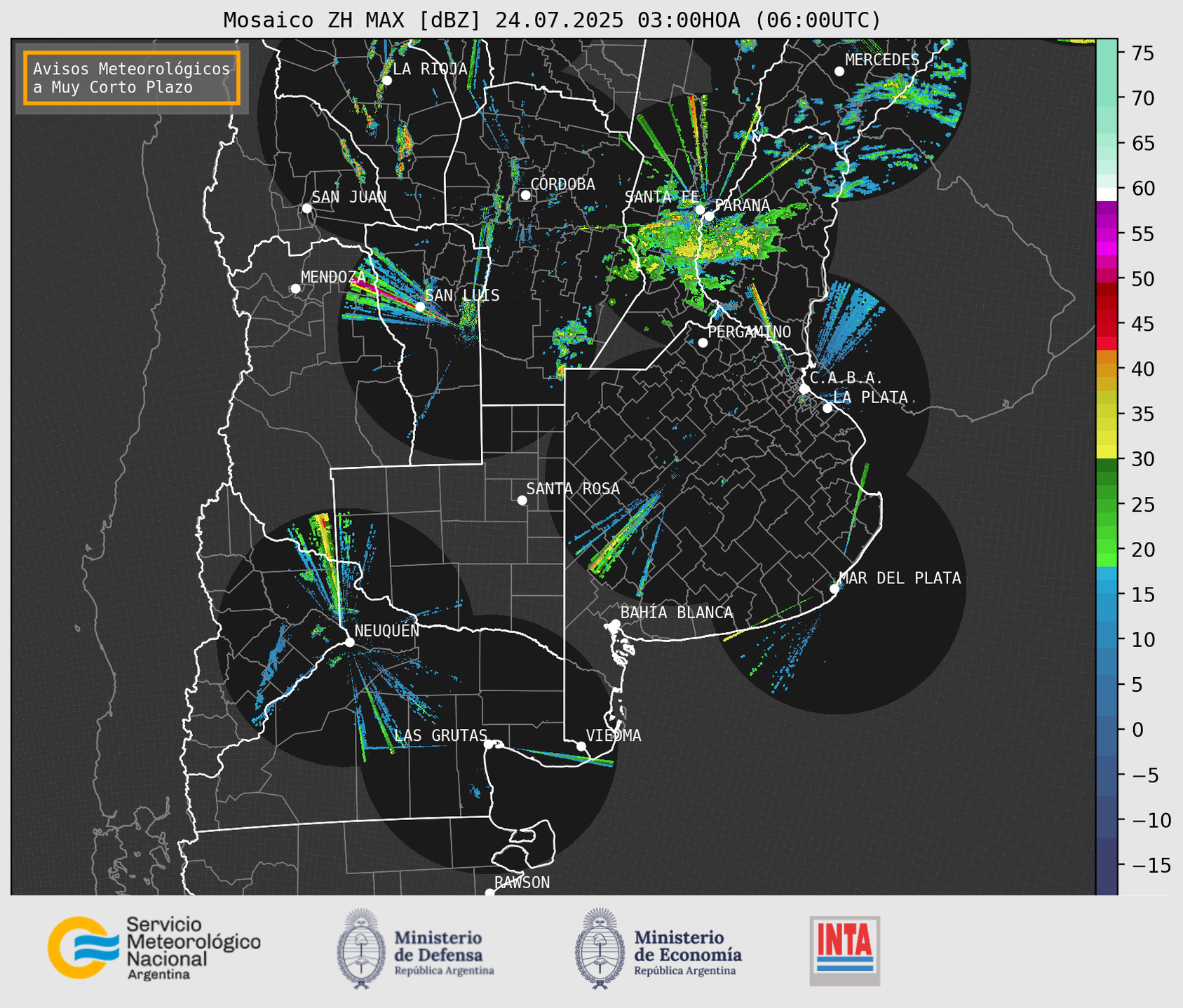This screenshot has width=1183, height=1008.
Task: Select the MERCEDES city marker
Action: pyautogui.click(x=839, y=71)
